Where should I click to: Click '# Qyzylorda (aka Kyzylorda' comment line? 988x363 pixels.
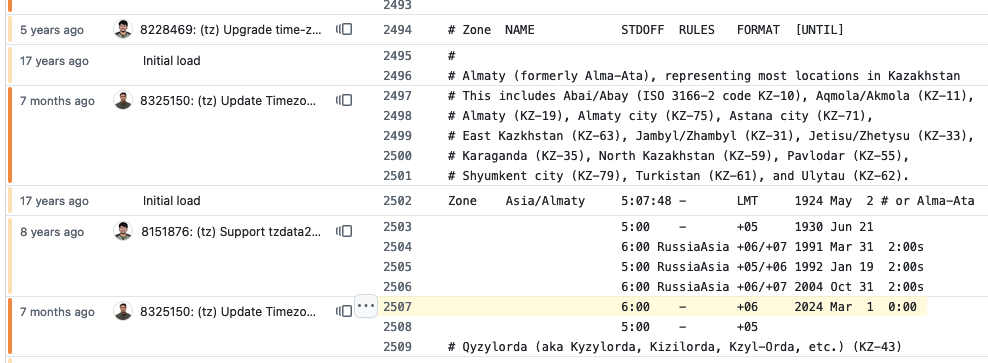675,347
